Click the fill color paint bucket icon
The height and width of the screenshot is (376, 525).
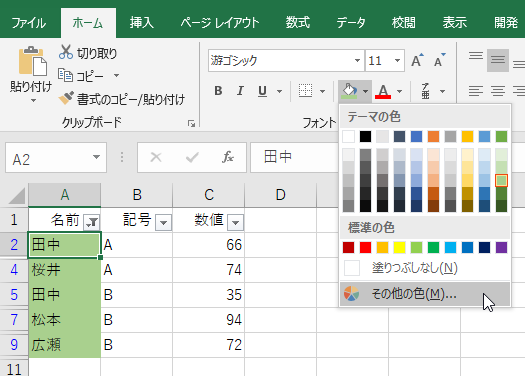click(x=349, y=91)
